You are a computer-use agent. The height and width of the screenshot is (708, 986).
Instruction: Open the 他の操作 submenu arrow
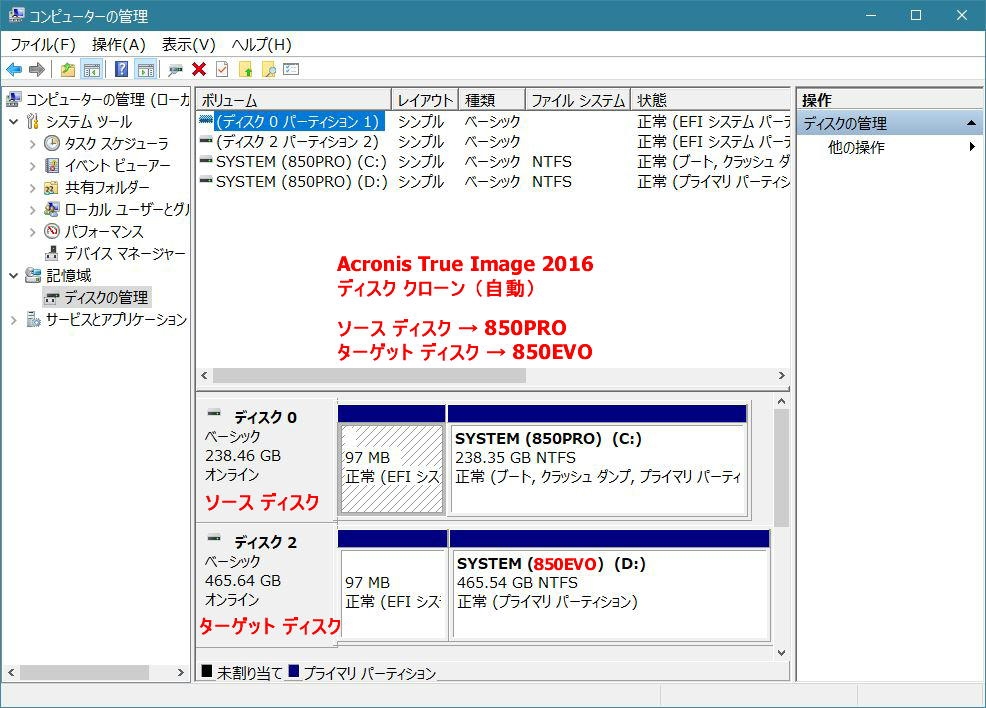click(x=972, y=147)
